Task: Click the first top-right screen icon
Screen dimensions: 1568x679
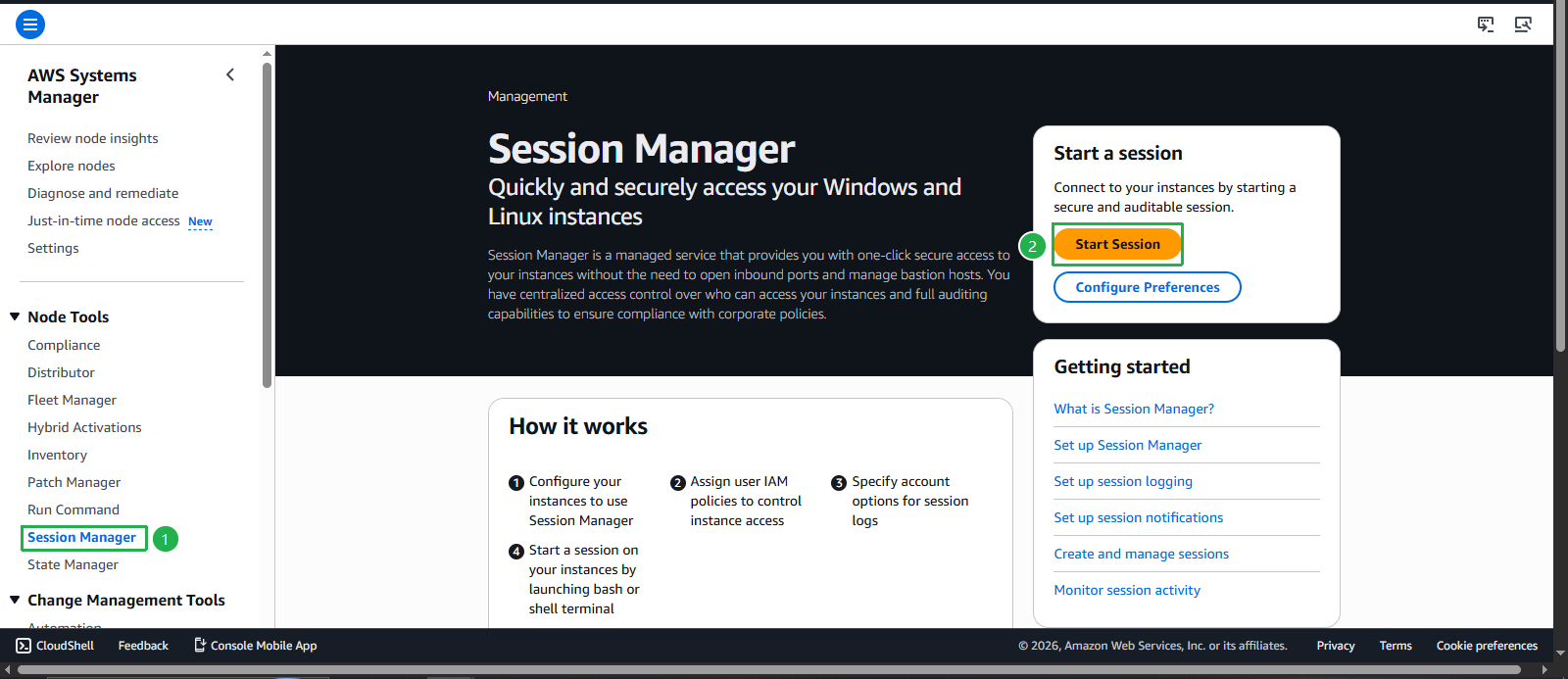Action: click(1486, 24)
